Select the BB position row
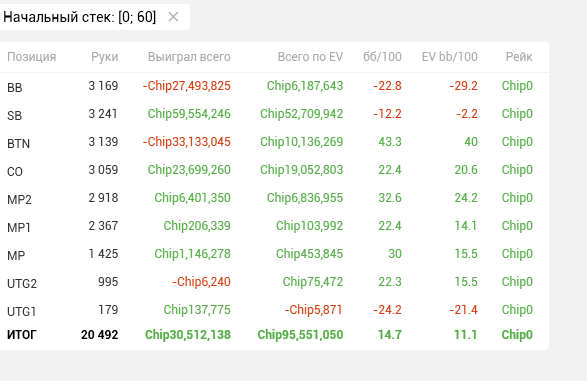 pyautogui.click(x=274, y=86)
